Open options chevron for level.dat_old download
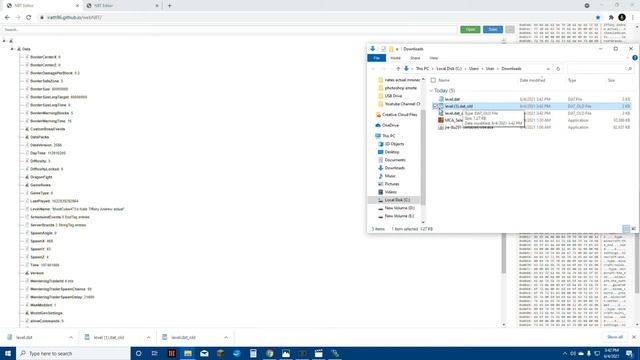Viewport: 640px width, 360px height. pos(226,338)
